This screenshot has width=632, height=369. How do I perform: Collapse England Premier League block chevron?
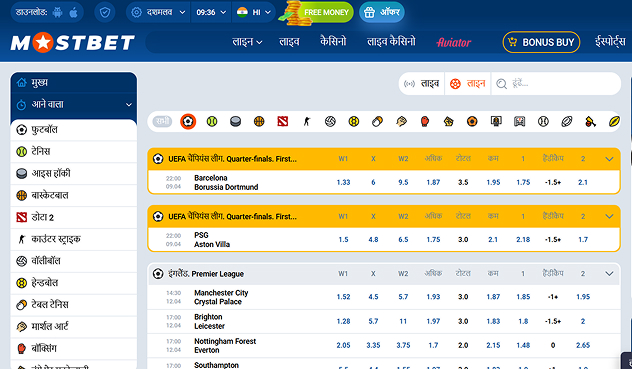pos(609,273)
